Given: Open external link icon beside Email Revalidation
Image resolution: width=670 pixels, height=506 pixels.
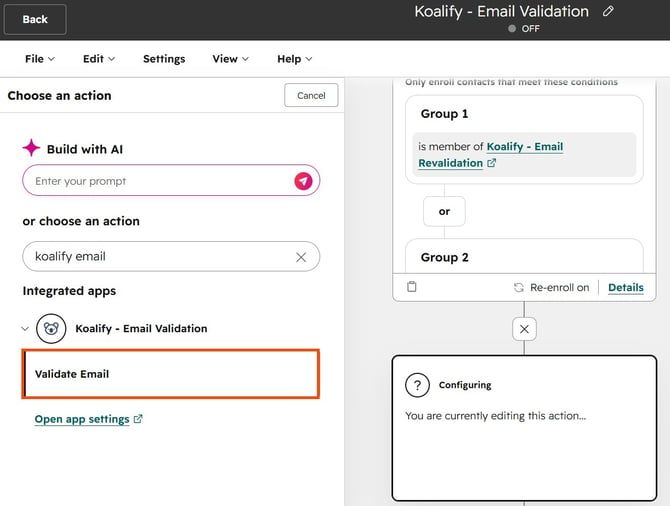Looking at the screenshot, I should [x=491, y=163].
